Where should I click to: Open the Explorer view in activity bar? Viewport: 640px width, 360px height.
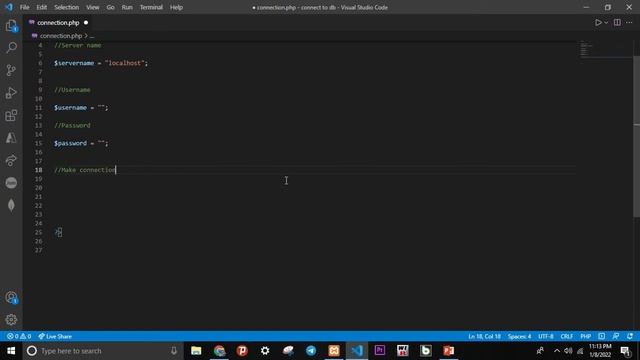tap(11, 26)
